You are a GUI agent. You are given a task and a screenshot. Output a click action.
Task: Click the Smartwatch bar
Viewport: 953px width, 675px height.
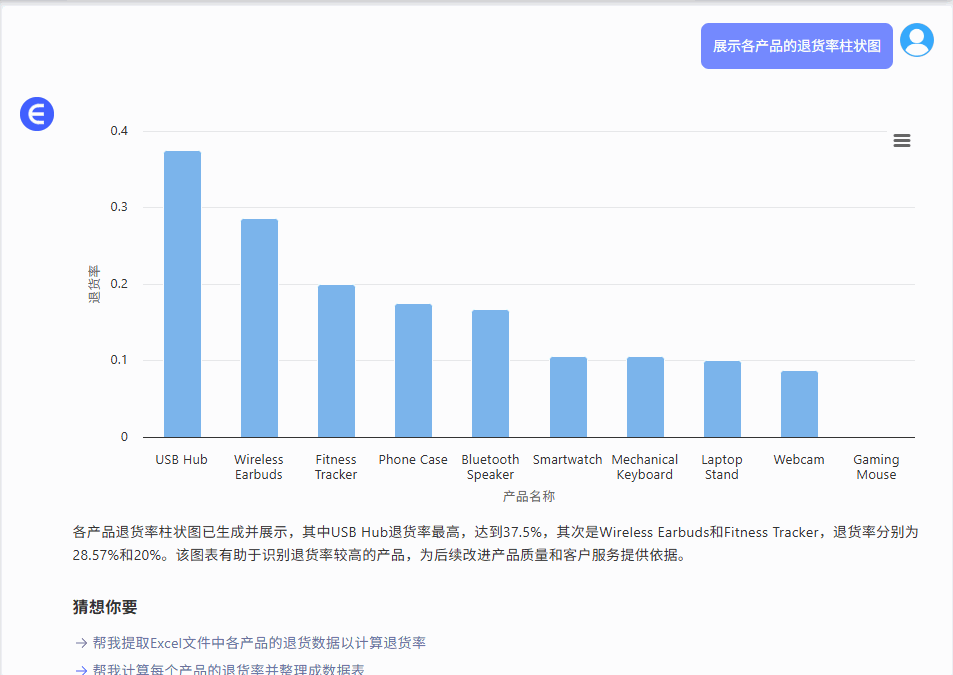coord(568,397)
